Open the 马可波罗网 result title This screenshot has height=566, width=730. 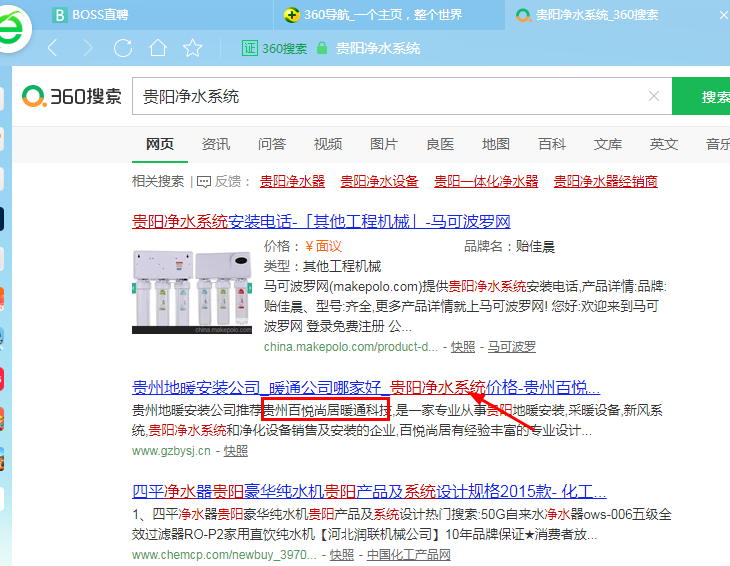(x=321, y=221)
